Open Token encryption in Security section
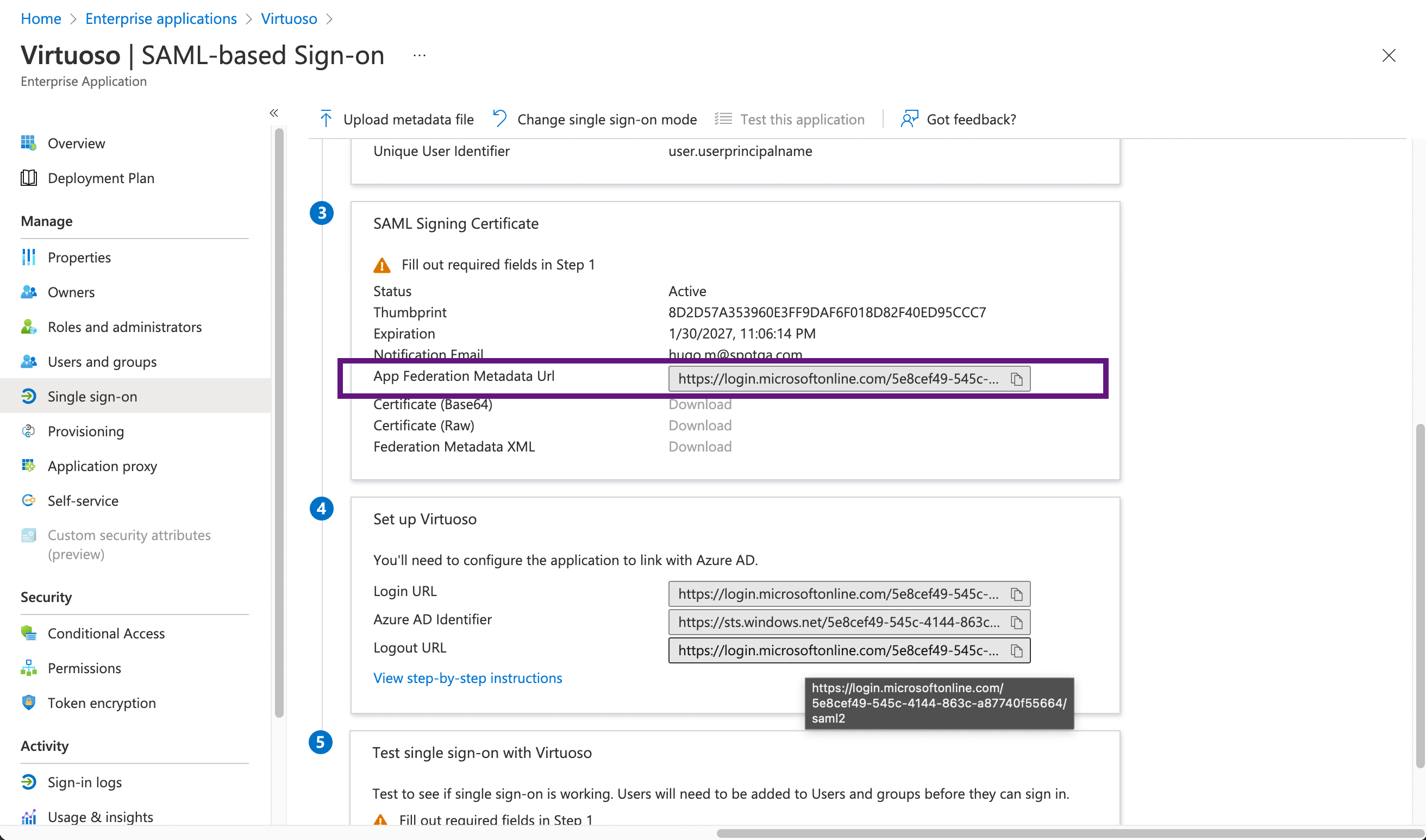 (101, 703)
